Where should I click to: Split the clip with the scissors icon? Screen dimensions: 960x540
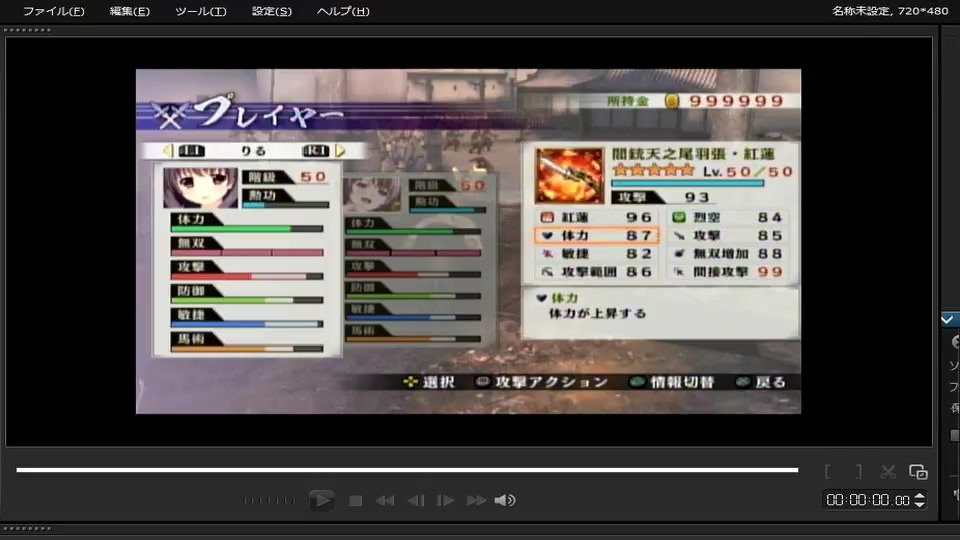point(888,471)
